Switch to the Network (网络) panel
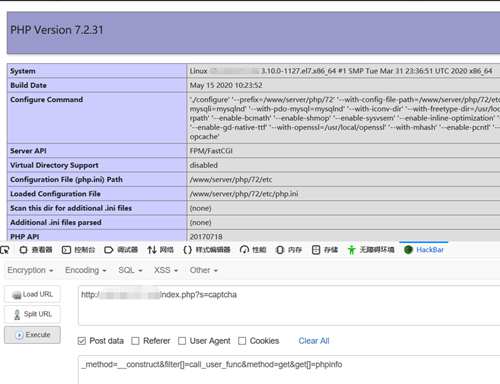This screenshot has height=384, width=500. coord(161,250)
